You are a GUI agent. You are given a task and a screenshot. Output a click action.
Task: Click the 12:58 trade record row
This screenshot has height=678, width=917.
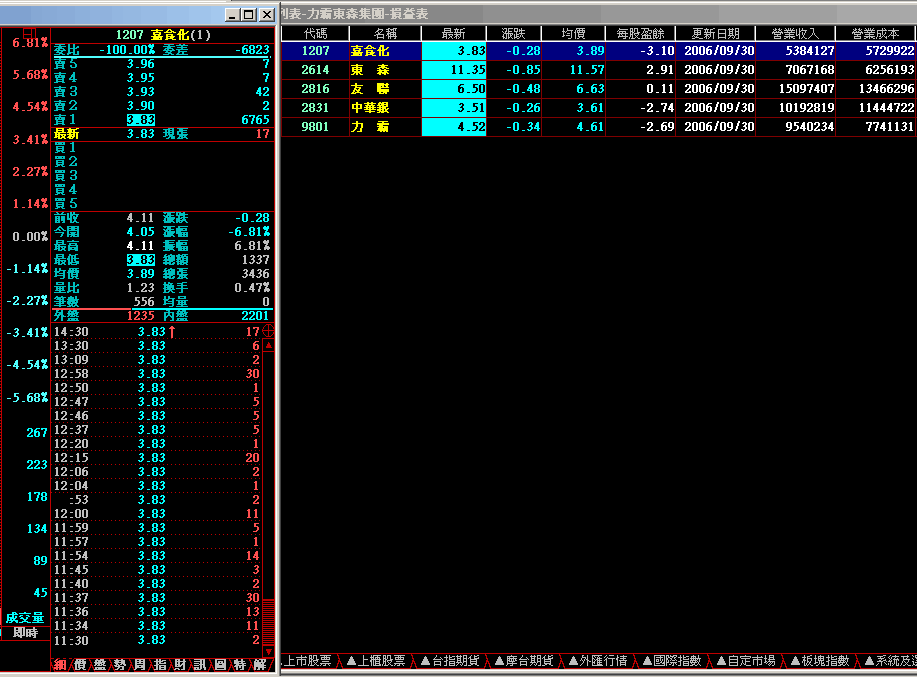coord(157,374)
